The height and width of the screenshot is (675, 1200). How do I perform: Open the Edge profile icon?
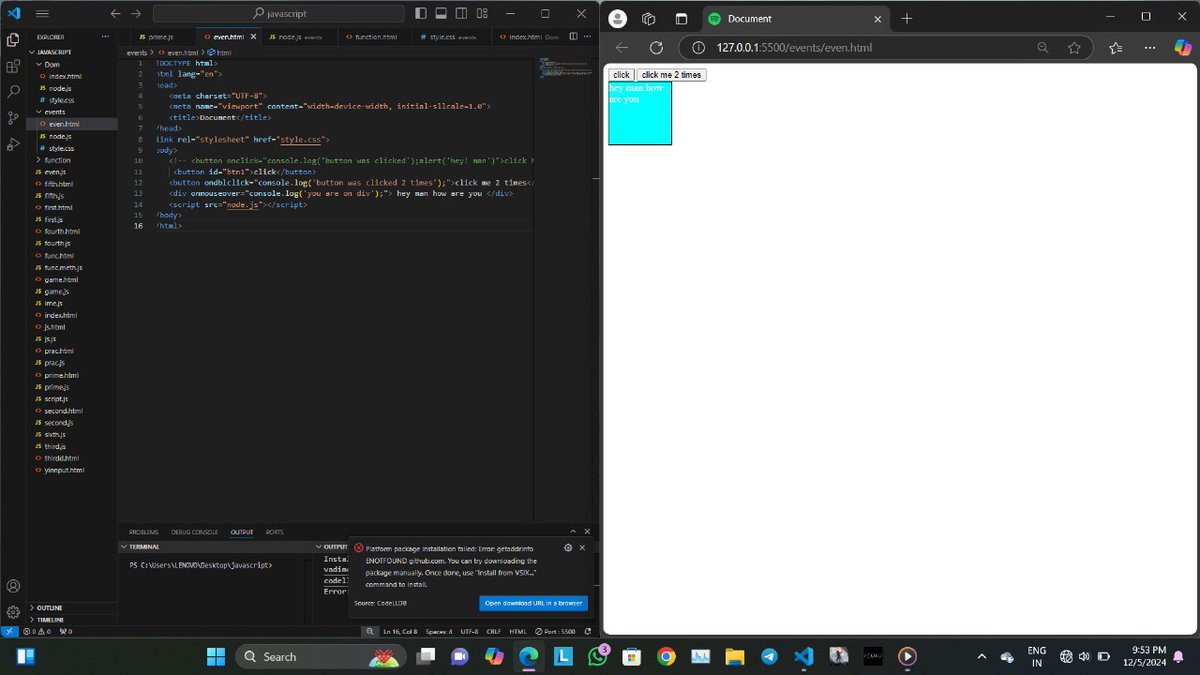(x=618, y=18)
